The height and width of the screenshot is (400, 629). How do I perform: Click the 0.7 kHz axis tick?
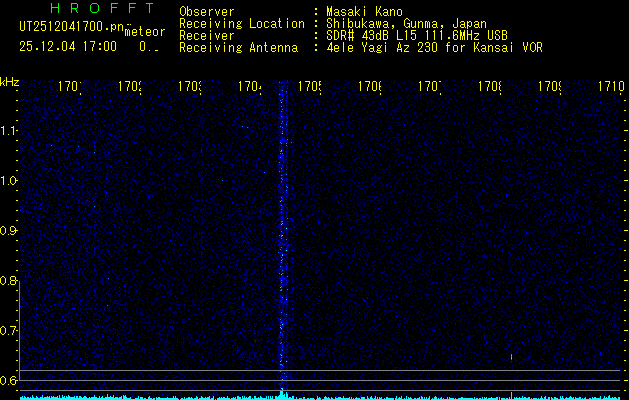coord(9,330)
